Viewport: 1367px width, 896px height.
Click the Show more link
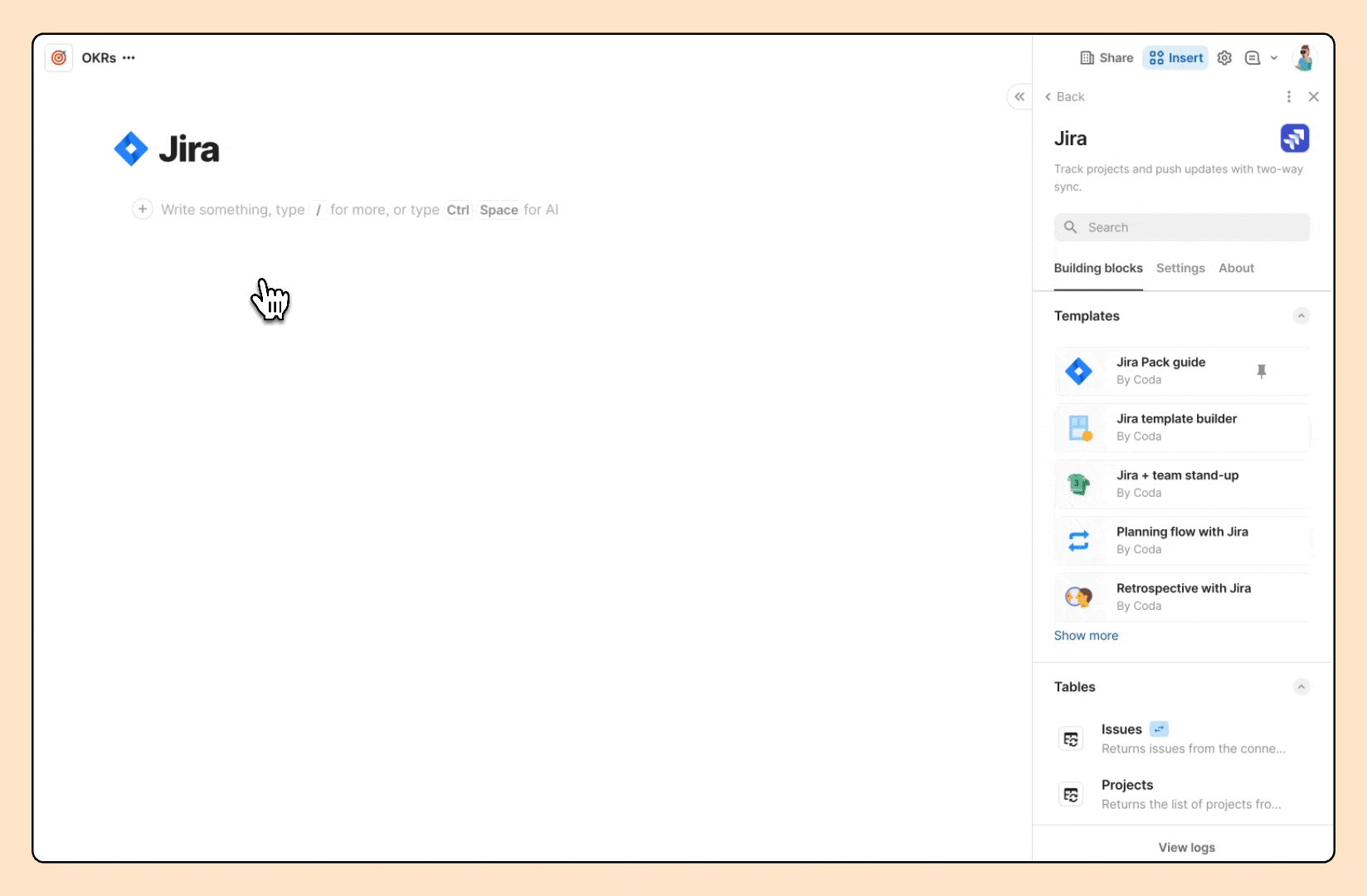1086,635
